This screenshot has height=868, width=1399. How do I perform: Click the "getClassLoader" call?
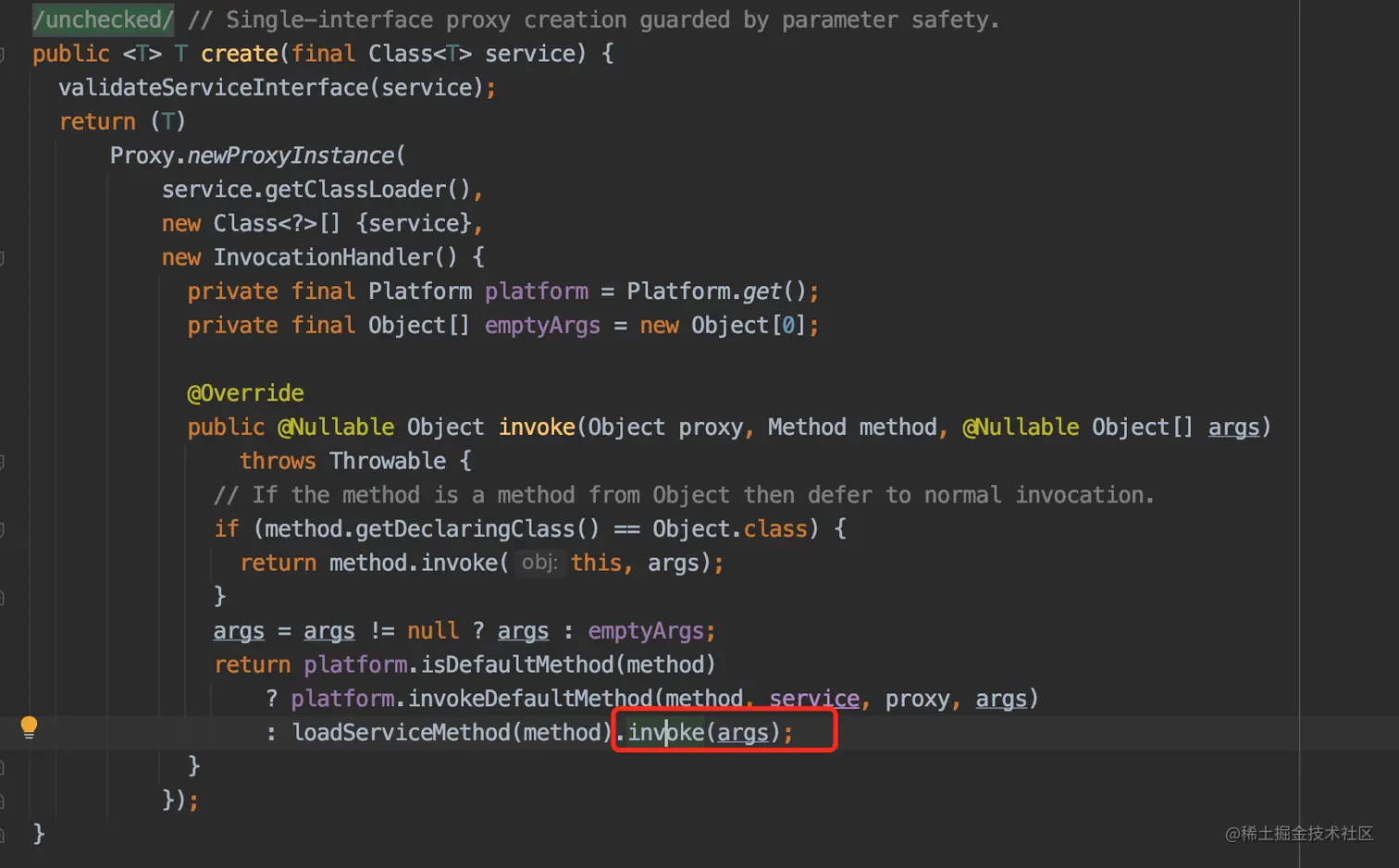coord(356,190)
